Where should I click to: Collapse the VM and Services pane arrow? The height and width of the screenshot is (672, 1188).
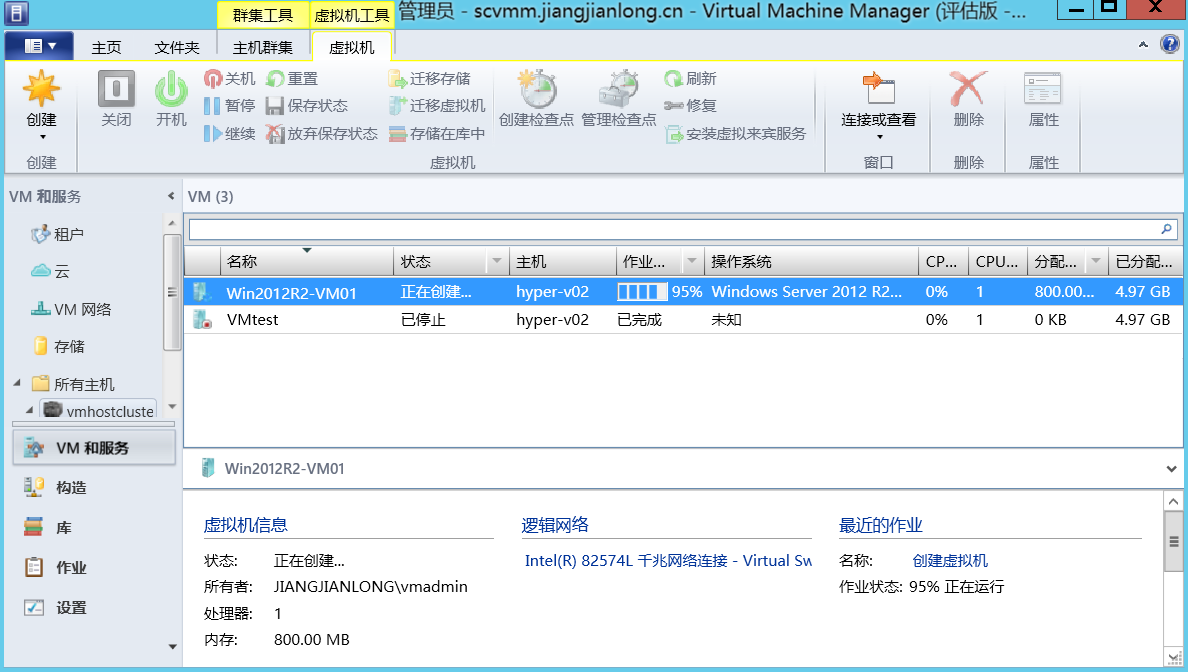(171, 196)
